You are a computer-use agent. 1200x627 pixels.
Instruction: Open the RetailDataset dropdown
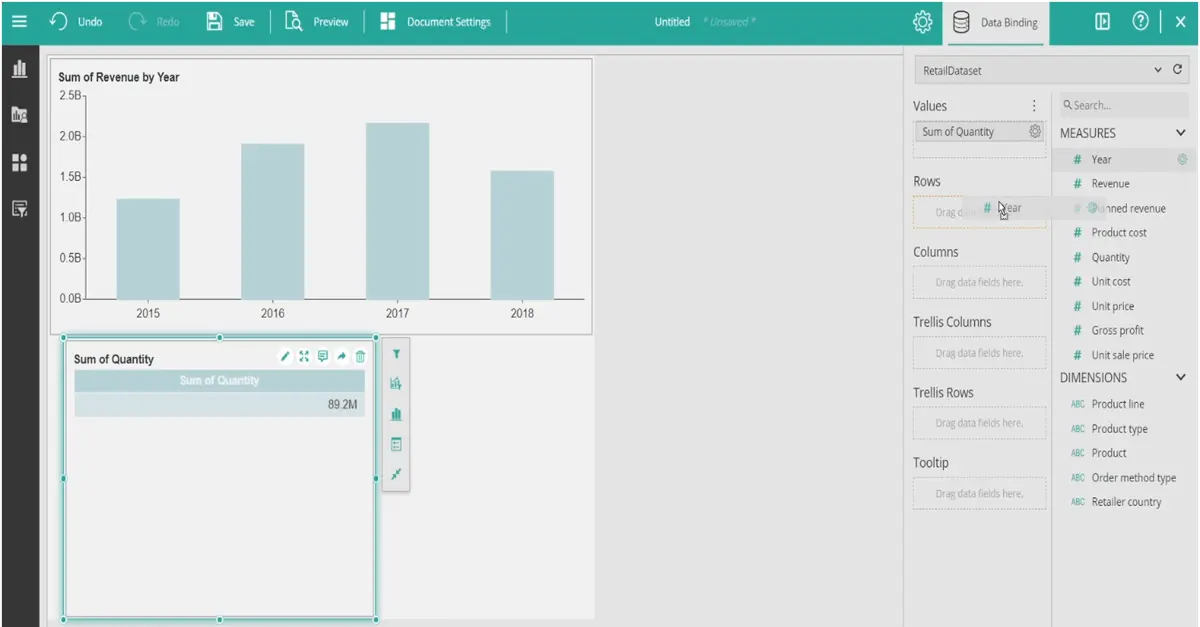(1039, 70)
